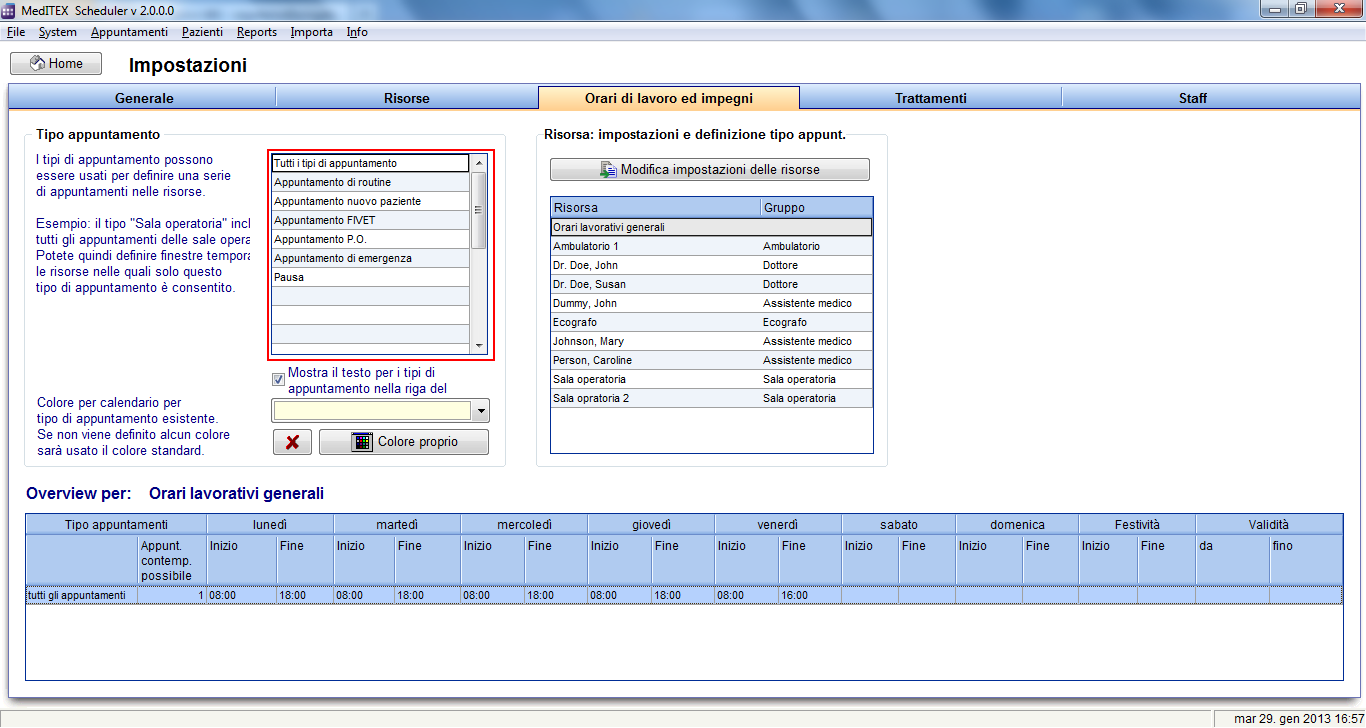Image resolution: width=1366 pixels, height=728 pixels.
Task: Select 'Appuntamento di emergenza' in the list
Action: (x=370, y=258)
